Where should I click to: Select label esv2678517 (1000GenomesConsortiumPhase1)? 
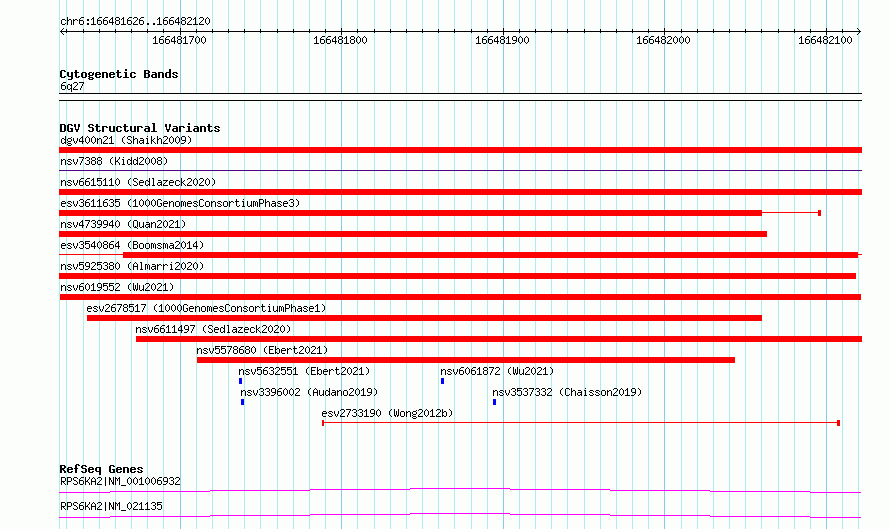coord(206,308)
